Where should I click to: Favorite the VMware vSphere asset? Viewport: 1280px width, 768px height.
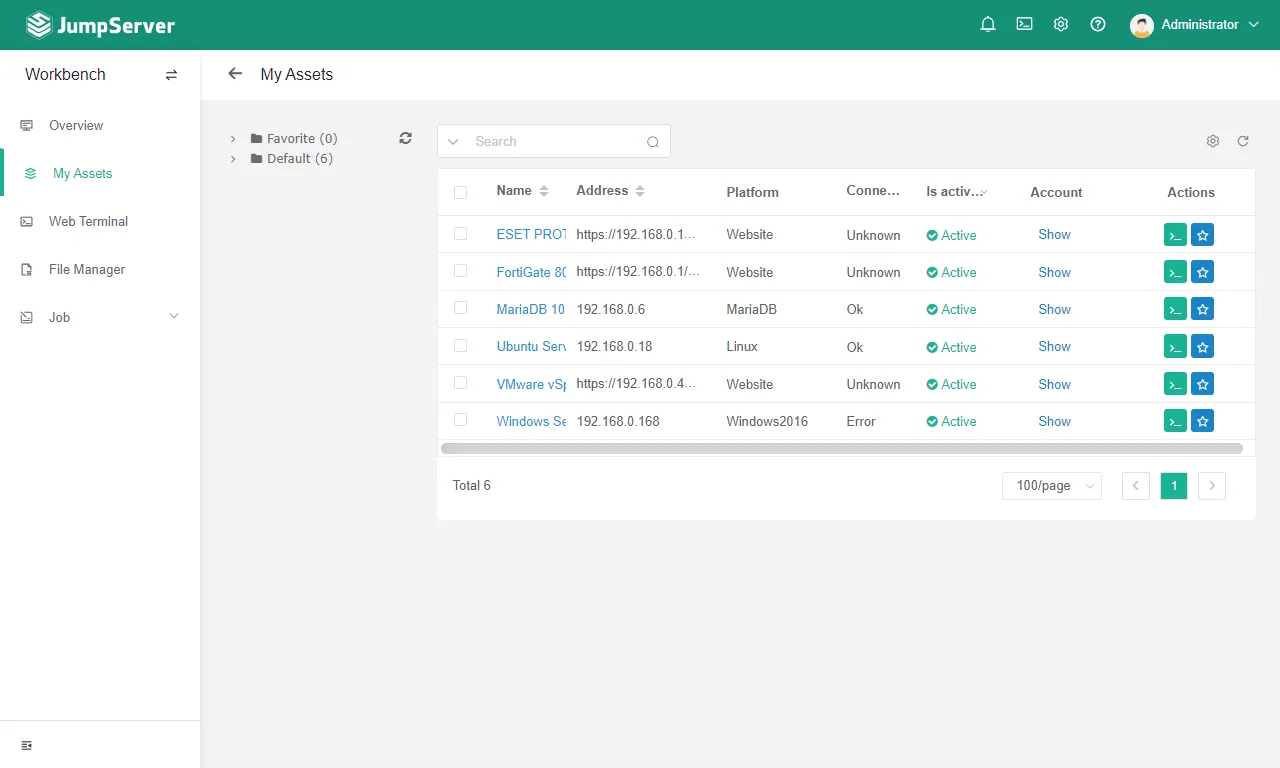(1203, 384)
